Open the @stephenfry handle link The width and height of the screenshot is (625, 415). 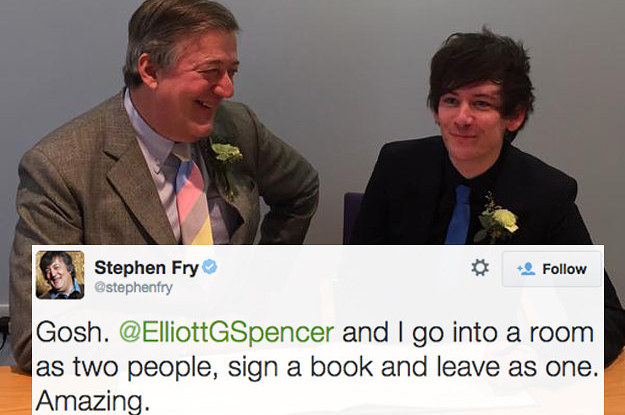[x=134, y=287]
